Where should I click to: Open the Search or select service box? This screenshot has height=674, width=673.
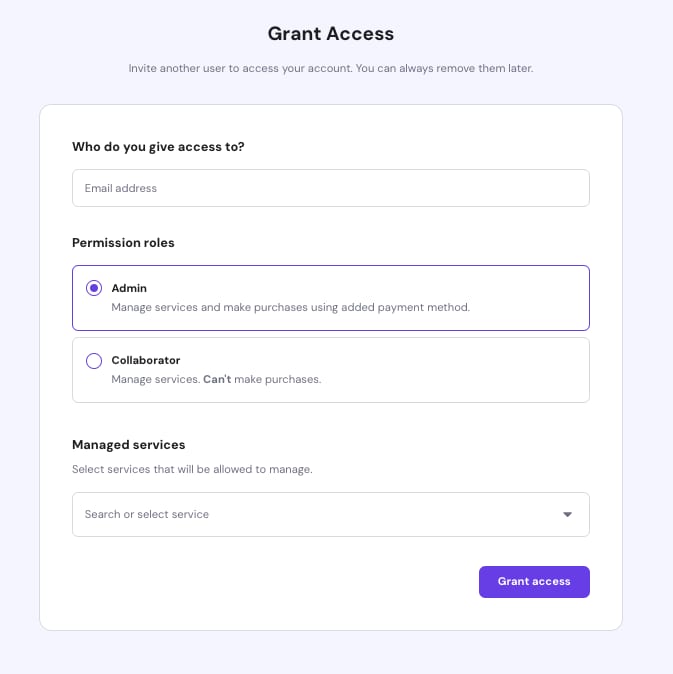point(330,514)
